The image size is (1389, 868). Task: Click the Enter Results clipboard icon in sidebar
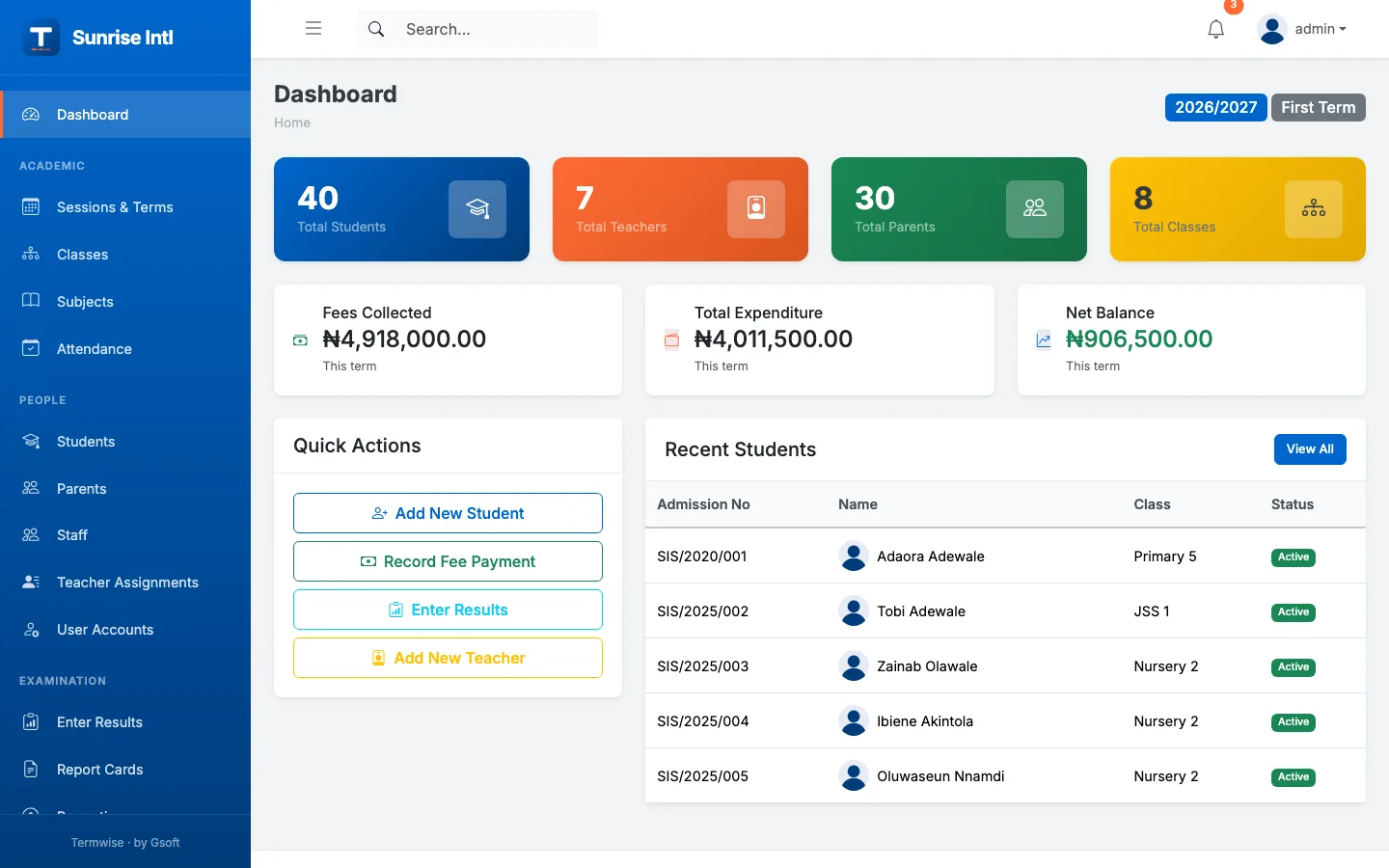click(31, 721)
